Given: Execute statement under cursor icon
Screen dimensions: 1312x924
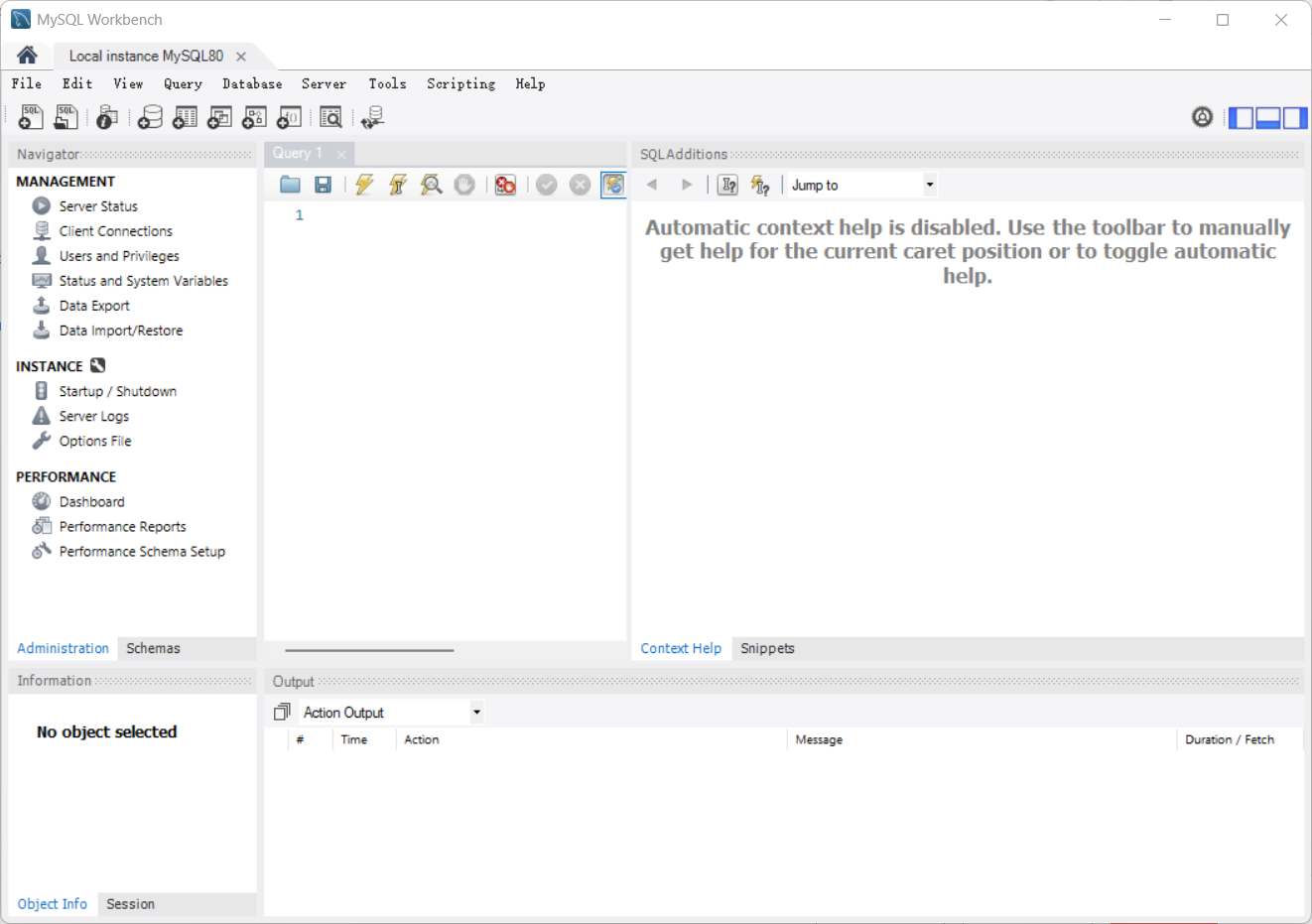Looking at the screenshot, I should (398, 185).
